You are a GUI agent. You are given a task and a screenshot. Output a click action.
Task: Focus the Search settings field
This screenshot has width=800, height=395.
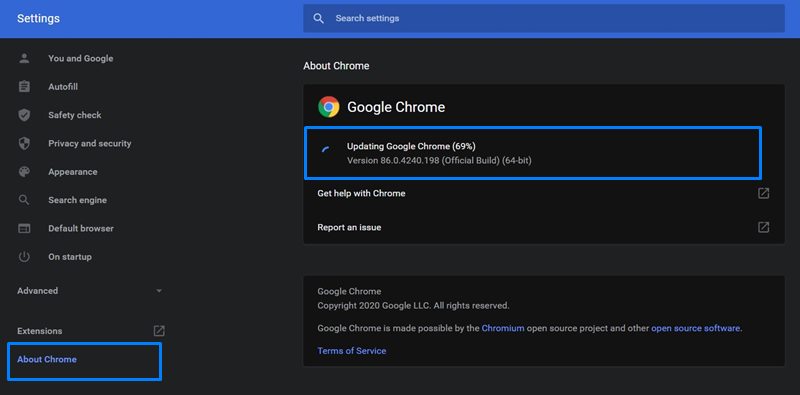(x=544, y=18)
